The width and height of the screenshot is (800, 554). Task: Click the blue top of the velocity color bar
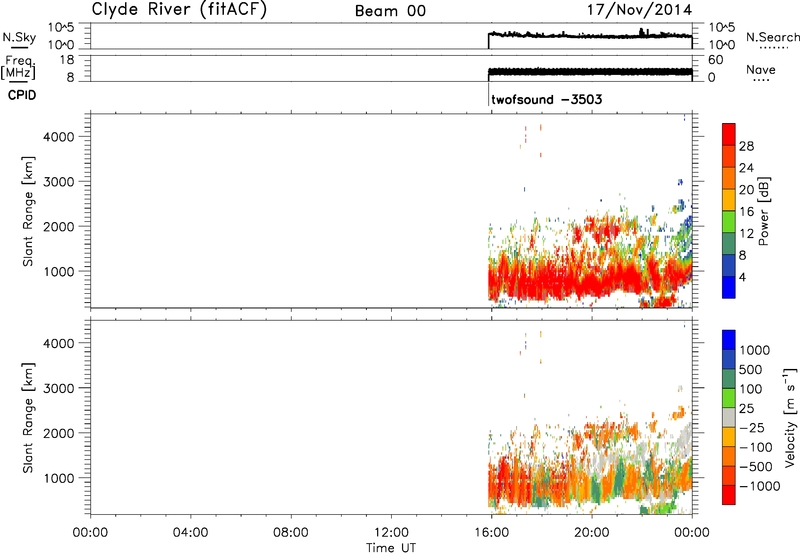[729, 340]
